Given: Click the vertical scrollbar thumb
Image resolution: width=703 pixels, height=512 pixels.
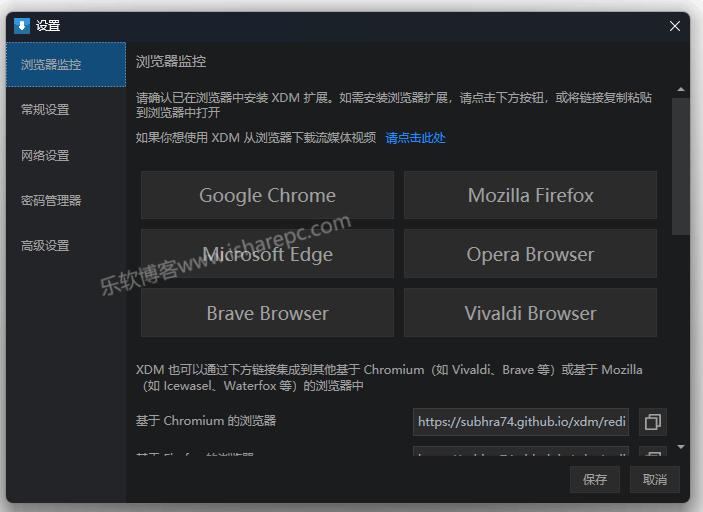Looking at the screenshot, I should [x=681, y=166].
